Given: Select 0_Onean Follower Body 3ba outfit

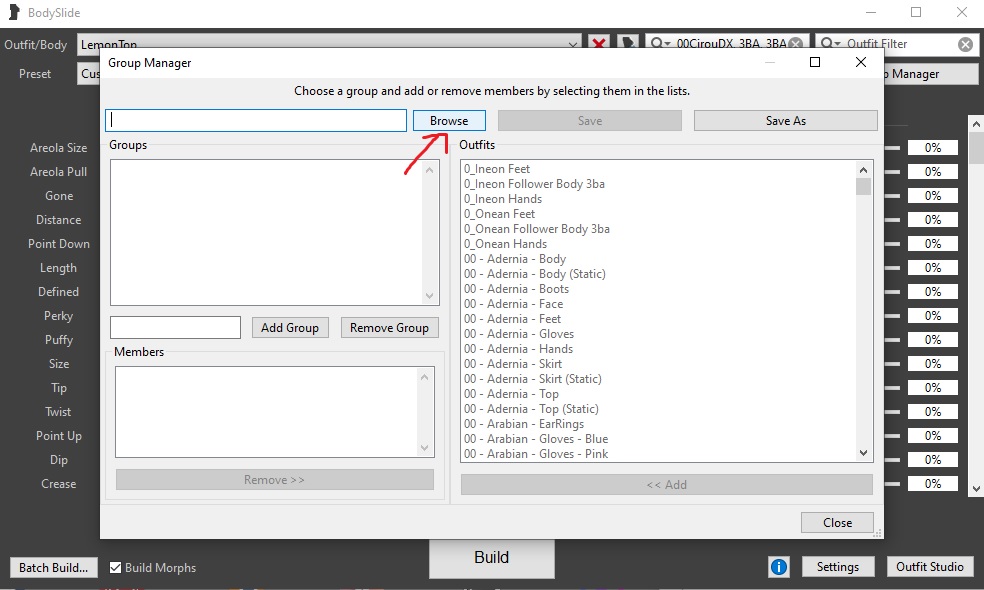Looking at the screenshot, I should click(x=536, y=229).
